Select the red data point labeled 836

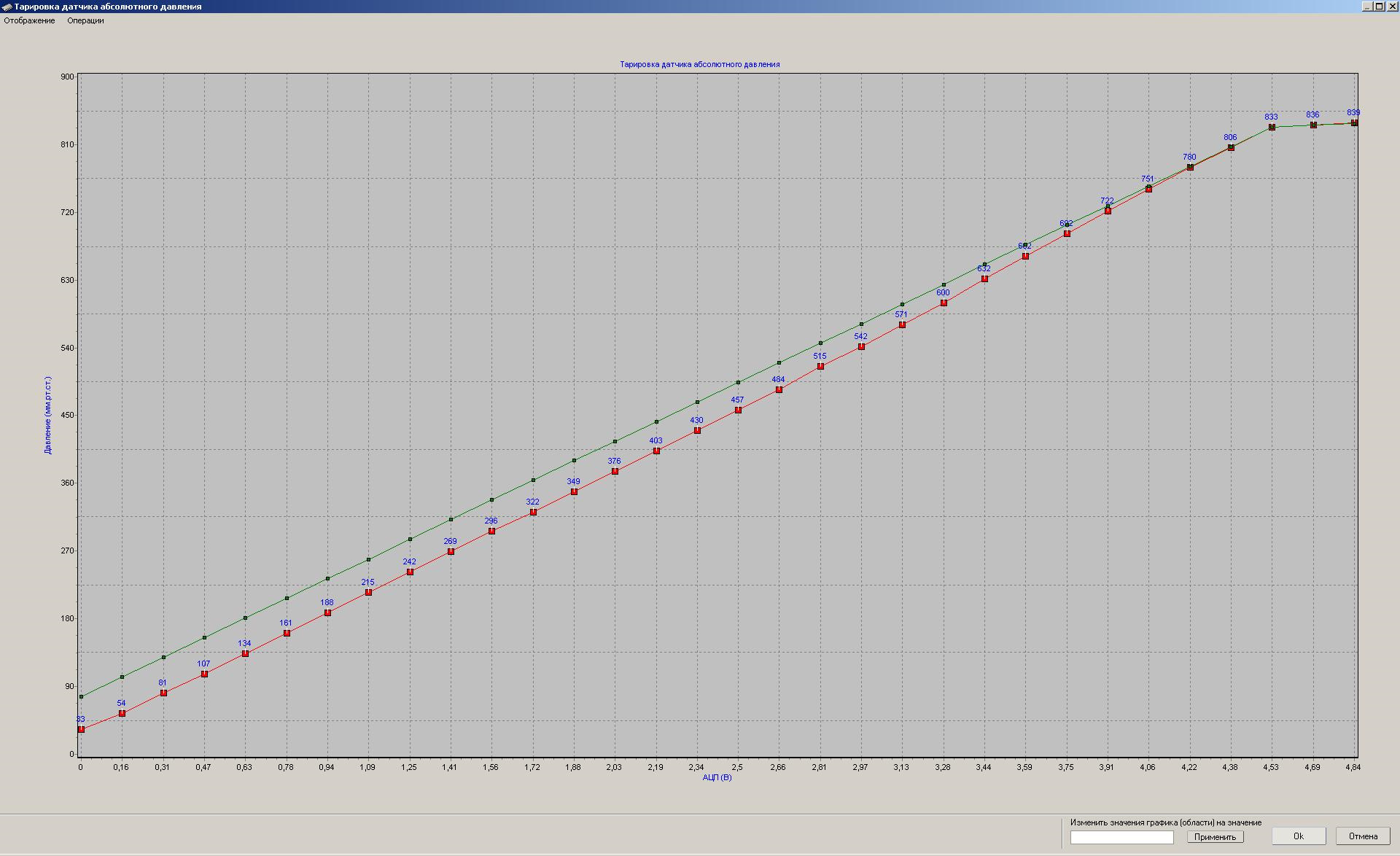point(1313,125)
